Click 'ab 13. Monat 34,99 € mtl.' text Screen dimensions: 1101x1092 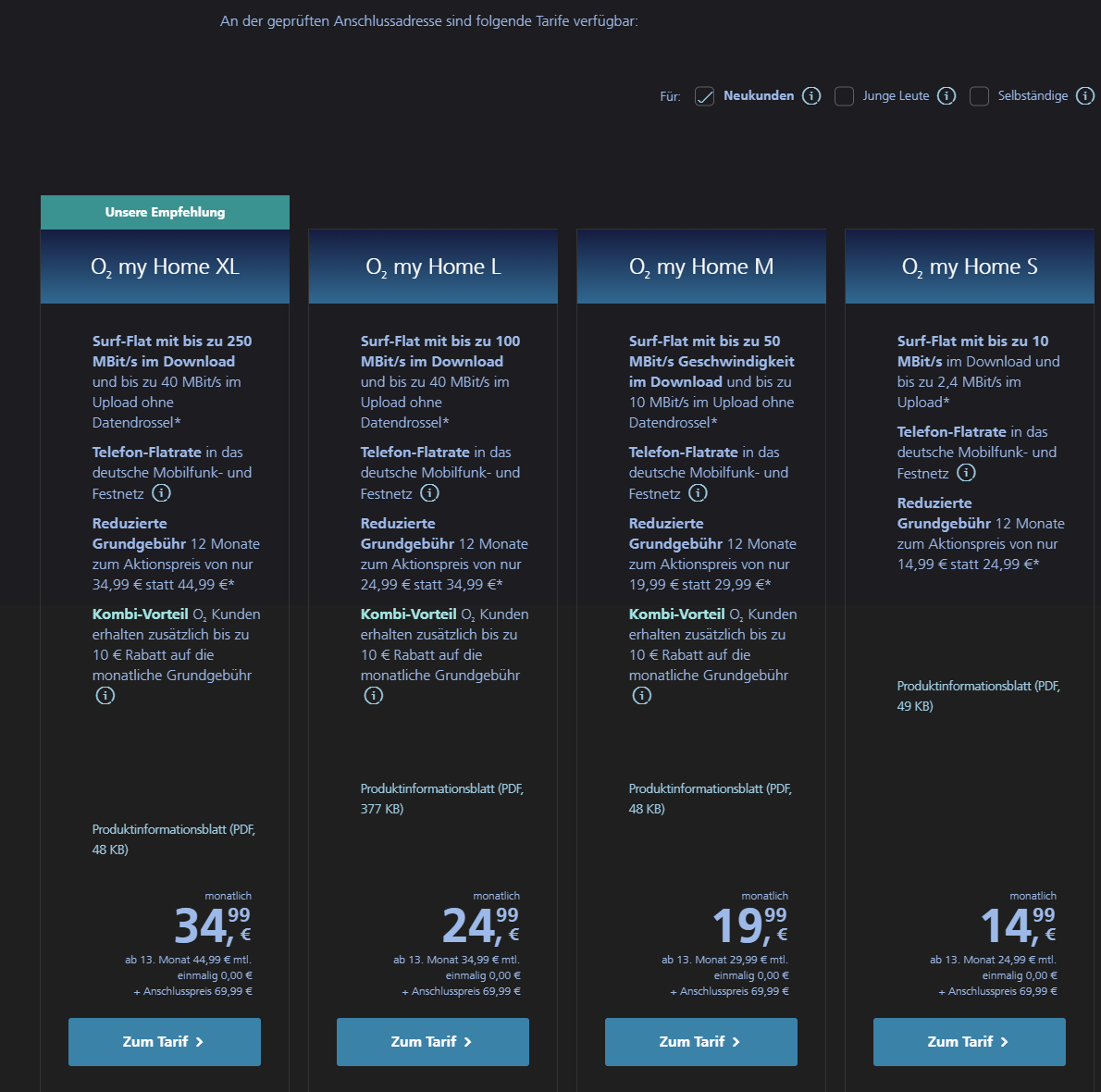coord(456,960)
